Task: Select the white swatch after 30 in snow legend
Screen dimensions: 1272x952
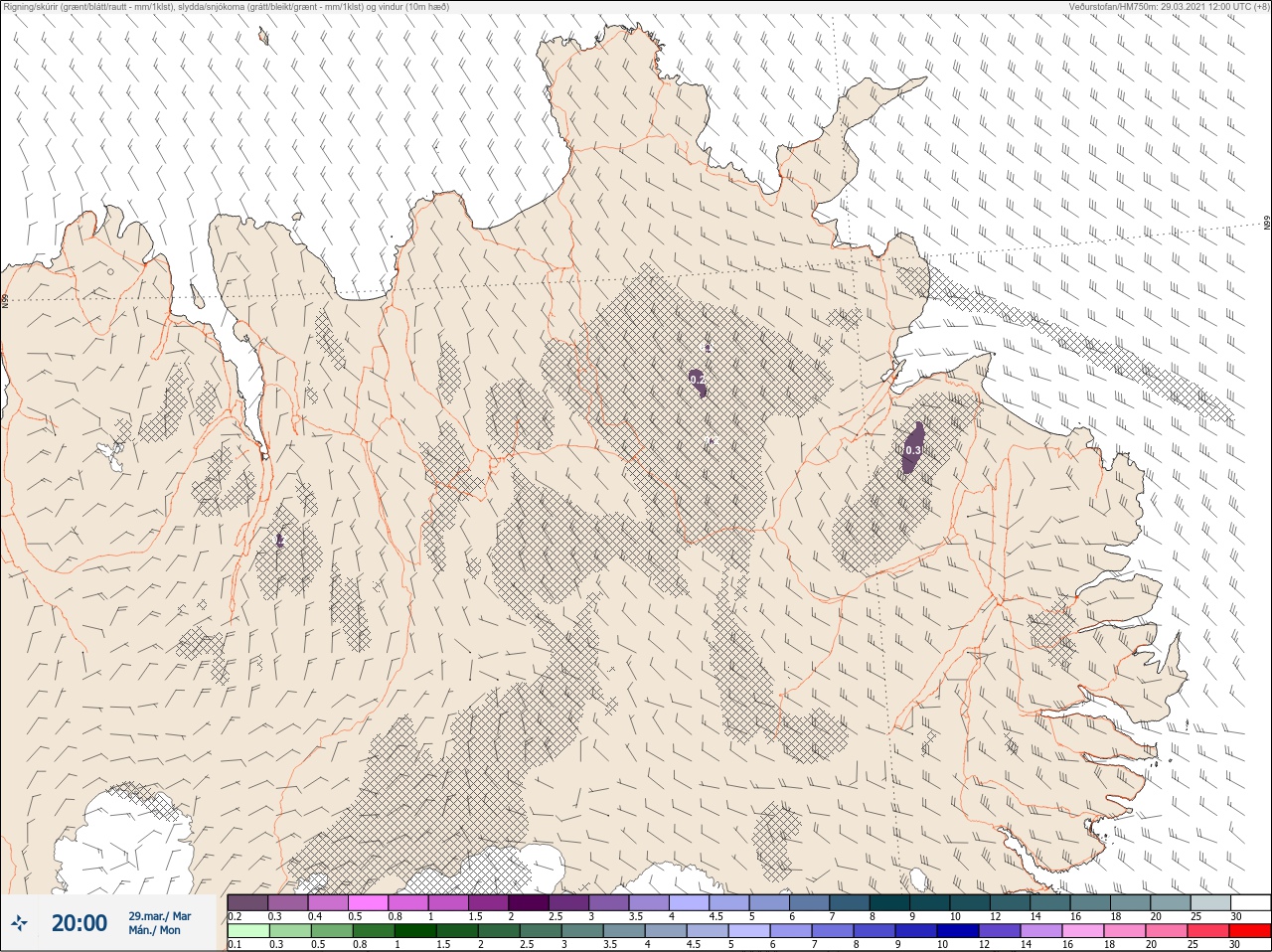Action: (1250, 902)
